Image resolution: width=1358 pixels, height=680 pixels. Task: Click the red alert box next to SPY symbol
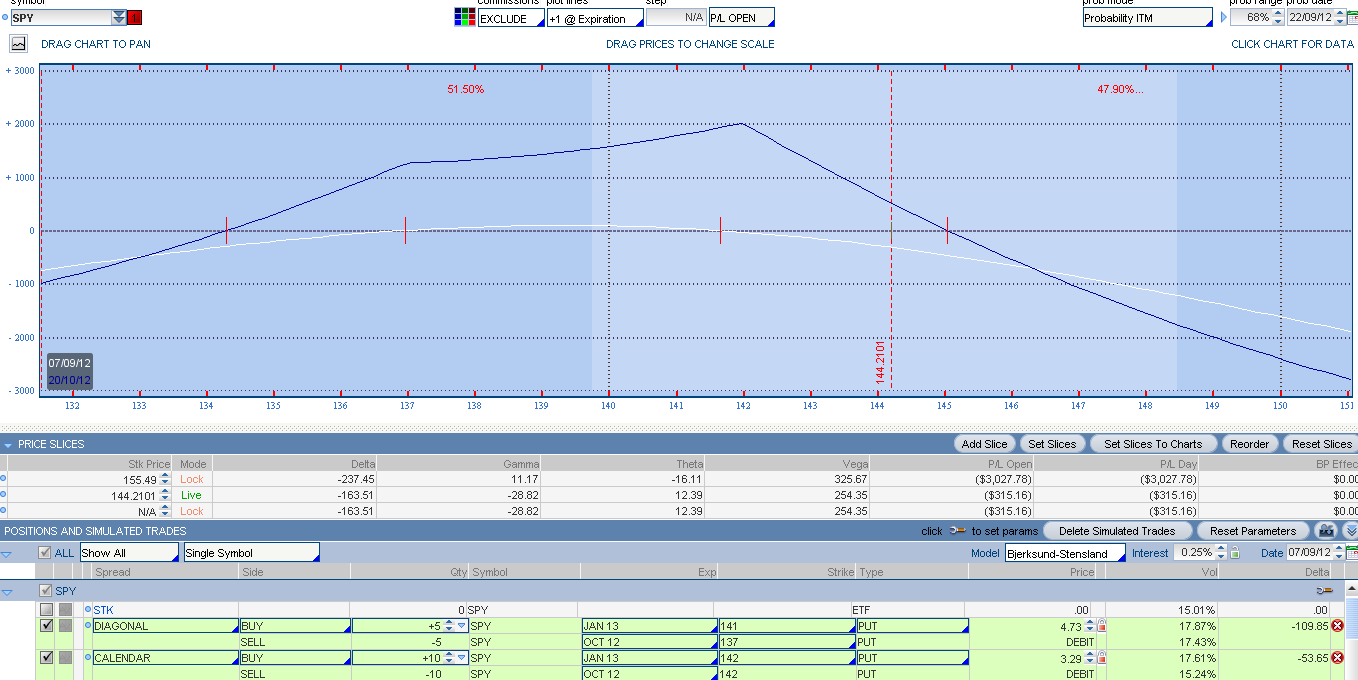[x=135, y=17]
